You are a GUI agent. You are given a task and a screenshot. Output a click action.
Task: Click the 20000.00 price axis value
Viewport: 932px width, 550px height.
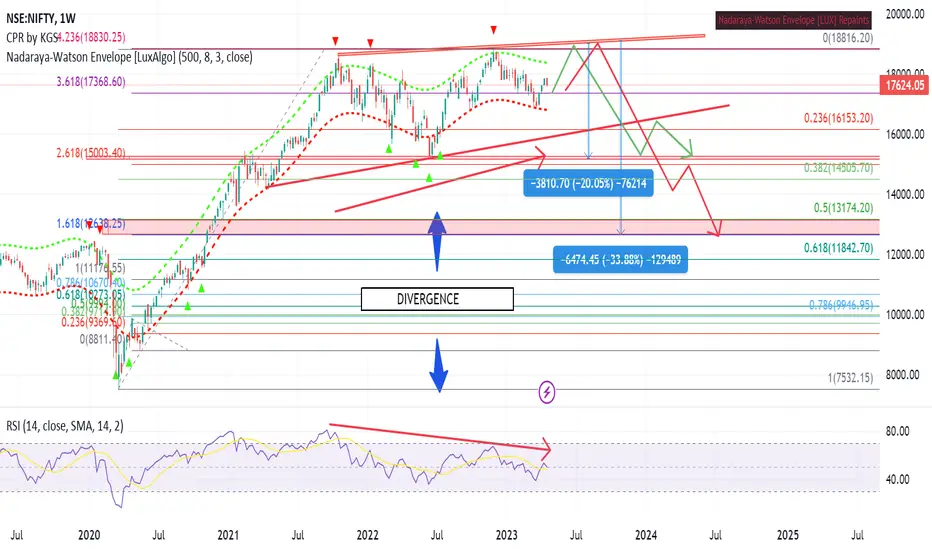click(905, 14)
